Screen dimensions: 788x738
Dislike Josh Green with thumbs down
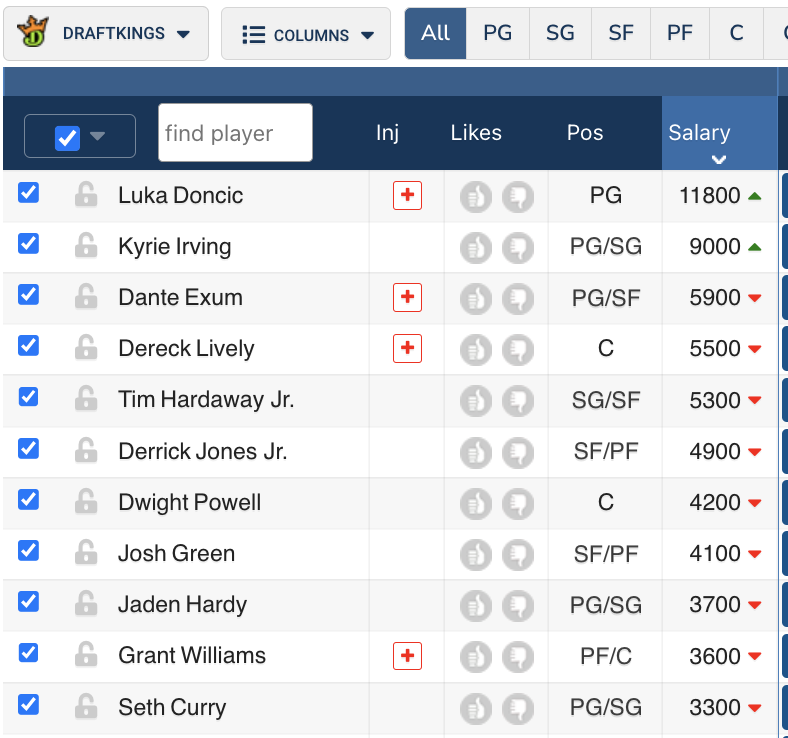click(x=518, y=555)
